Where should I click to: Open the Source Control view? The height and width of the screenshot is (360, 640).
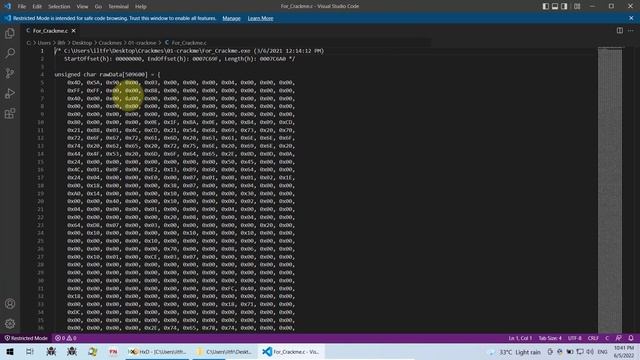click(x=10, y=73)
